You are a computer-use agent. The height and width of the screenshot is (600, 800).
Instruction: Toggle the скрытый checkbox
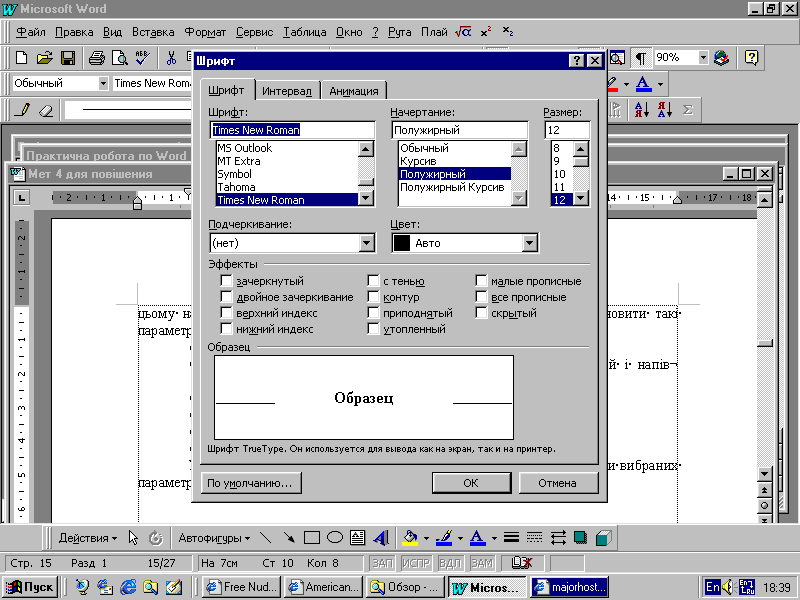481,313
